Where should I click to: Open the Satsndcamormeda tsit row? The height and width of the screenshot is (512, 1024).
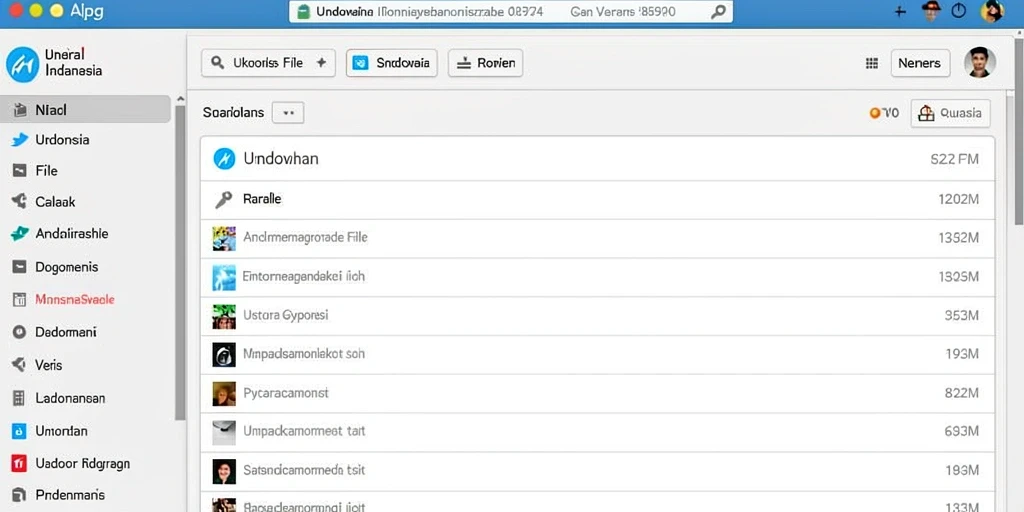click(598, 470)
